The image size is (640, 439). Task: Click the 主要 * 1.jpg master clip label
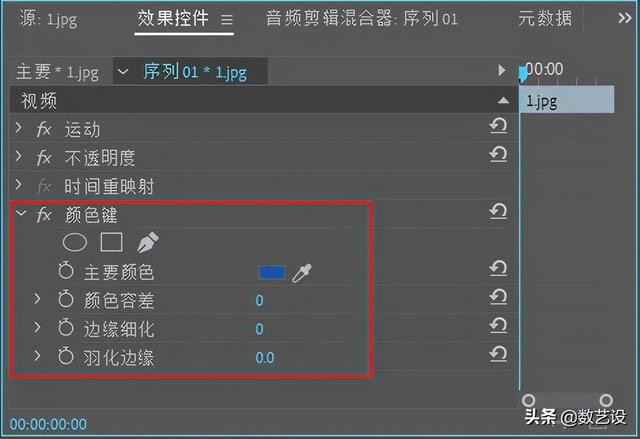[59, 72]
